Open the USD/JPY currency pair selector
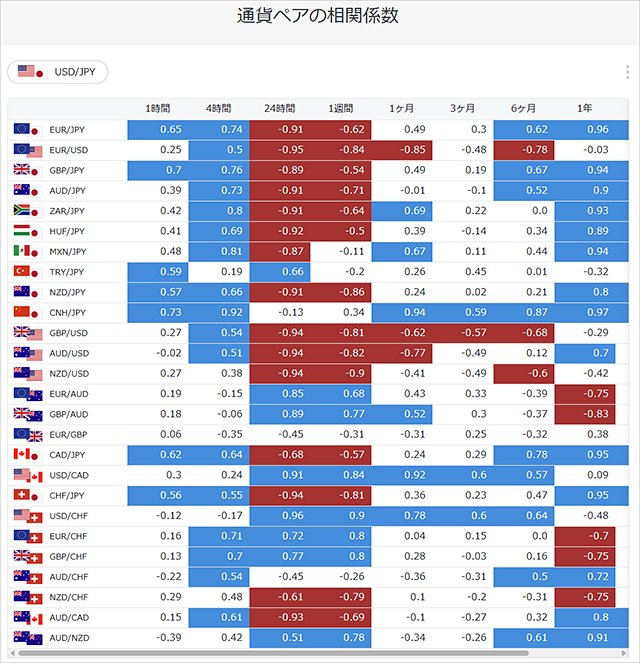Screen dimensions: 640x663 (x=57, y=72)
